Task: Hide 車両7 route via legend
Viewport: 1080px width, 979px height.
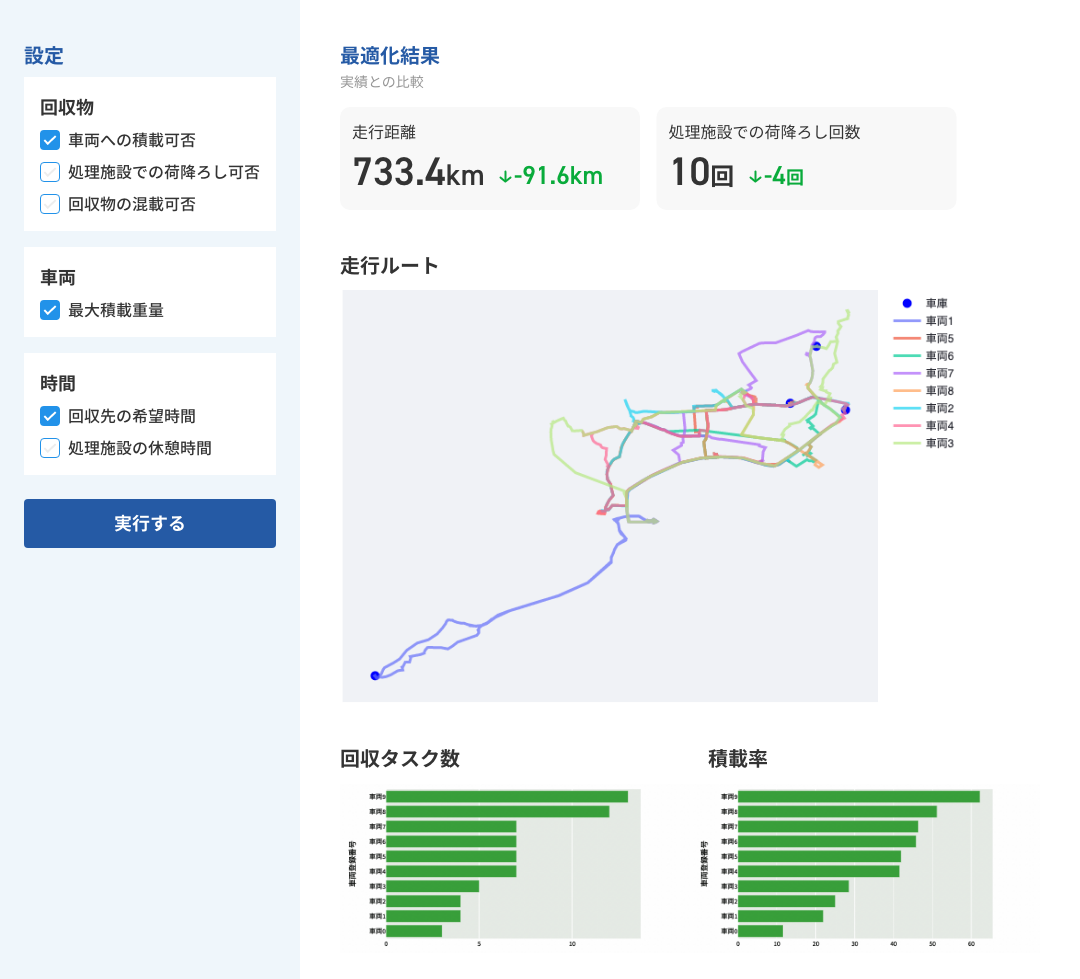Action: pyautogui.click(x=923, y=373)
